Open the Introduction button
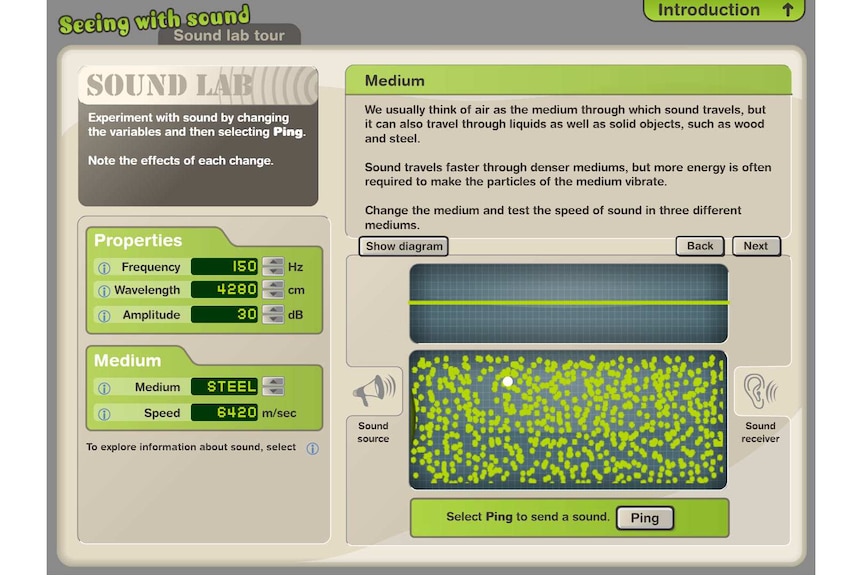This screenshot has height=575, width=862. pos(723,10)
